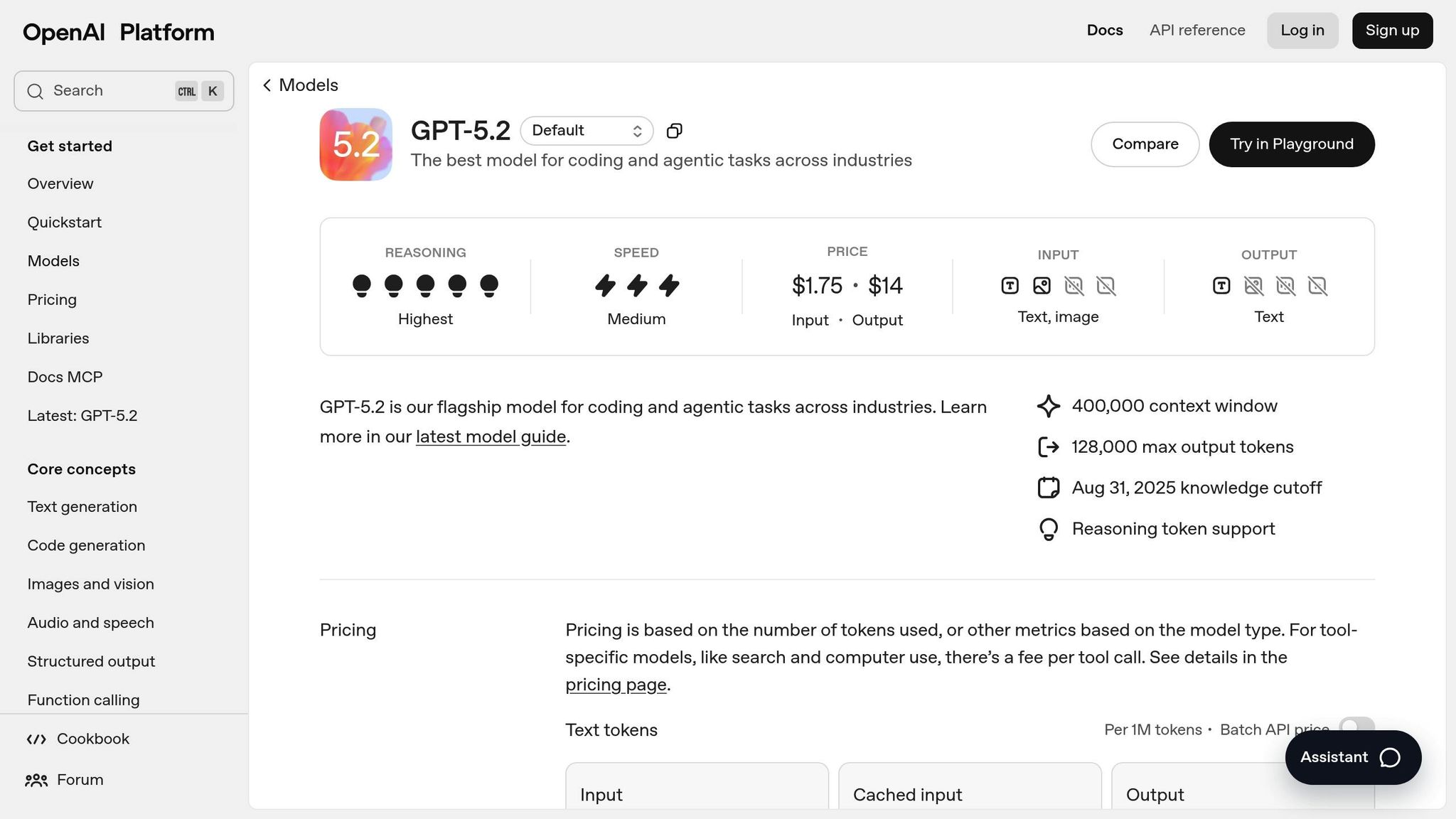
Task: Open the Default version dropdown
Action: click(587, 131)
